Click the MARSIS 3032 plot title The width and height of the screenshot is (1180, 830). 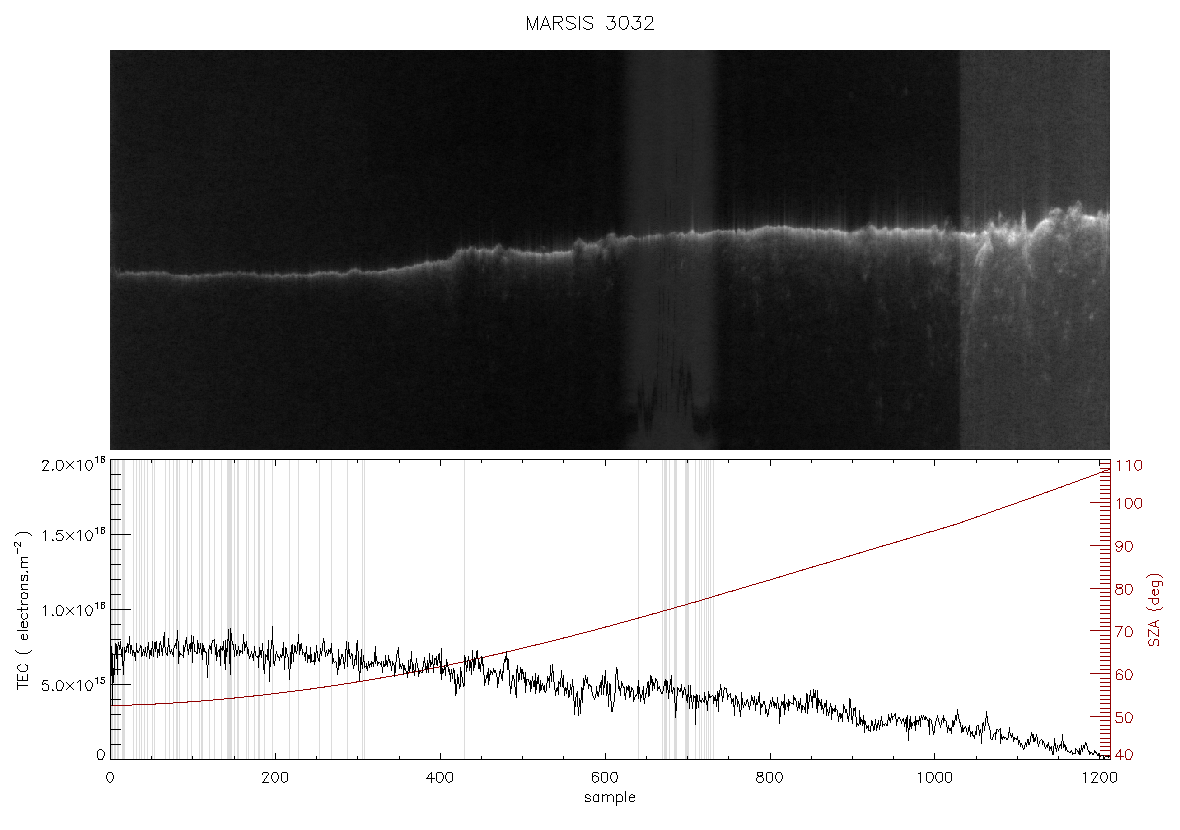click(x=589, y=23)
